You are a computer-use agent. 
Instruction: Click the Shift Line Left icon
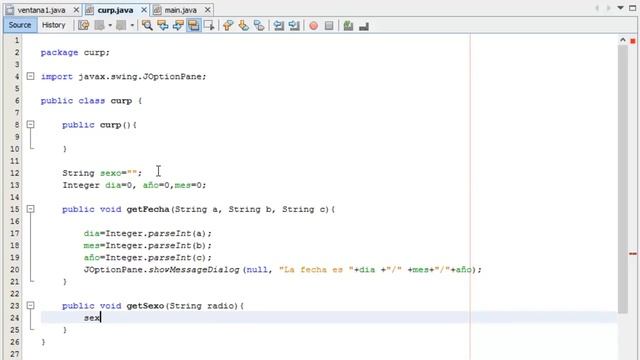278,26
